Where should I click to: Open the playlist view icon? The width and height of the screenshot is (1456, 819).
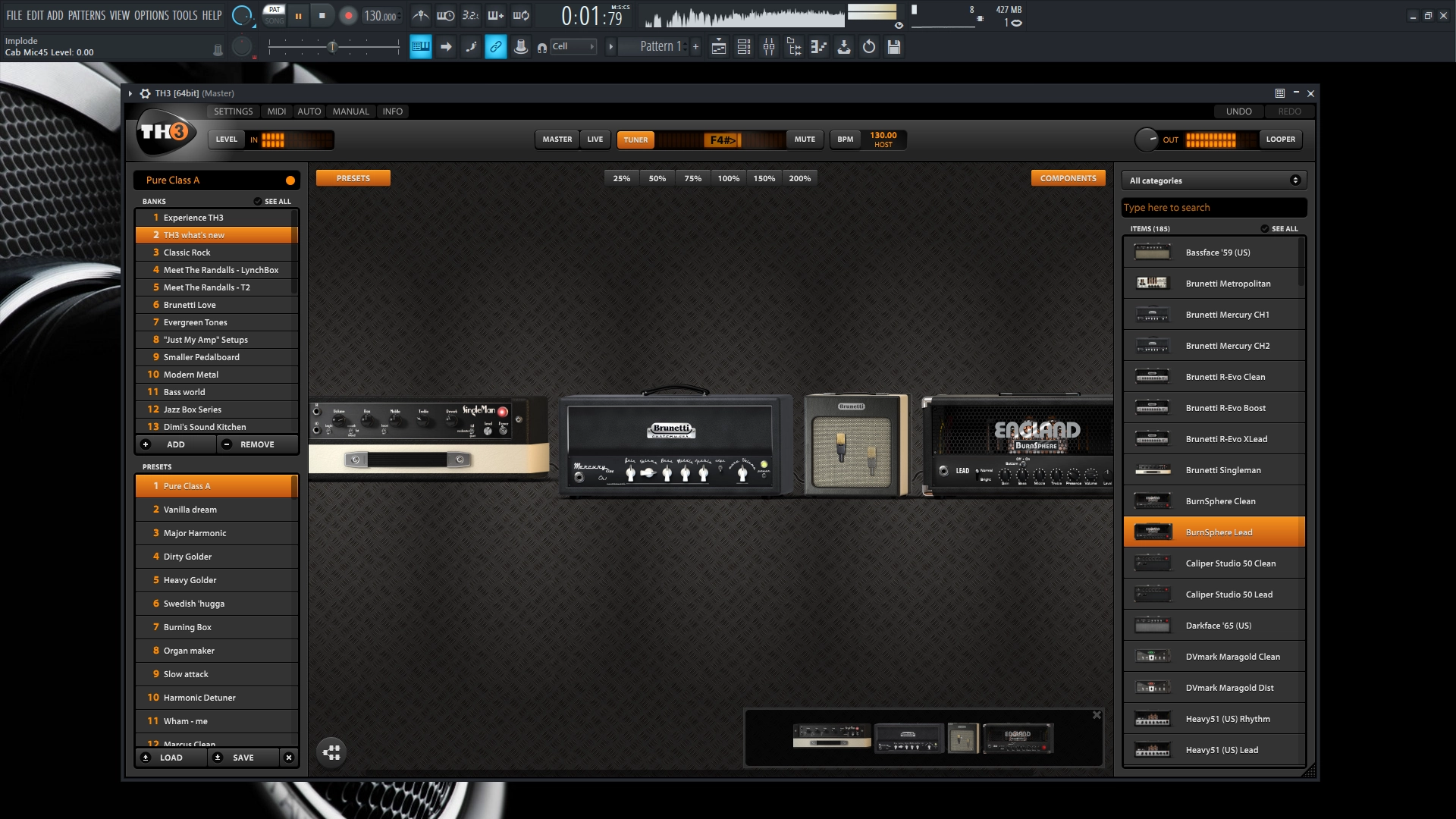[x=719, y=47]
